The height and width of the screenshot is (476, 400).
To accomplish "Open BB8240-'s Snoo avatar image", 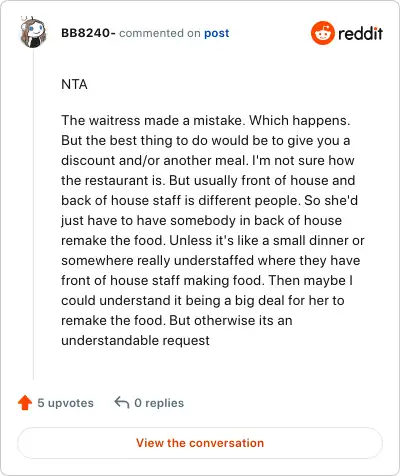I will coord(33,32).
